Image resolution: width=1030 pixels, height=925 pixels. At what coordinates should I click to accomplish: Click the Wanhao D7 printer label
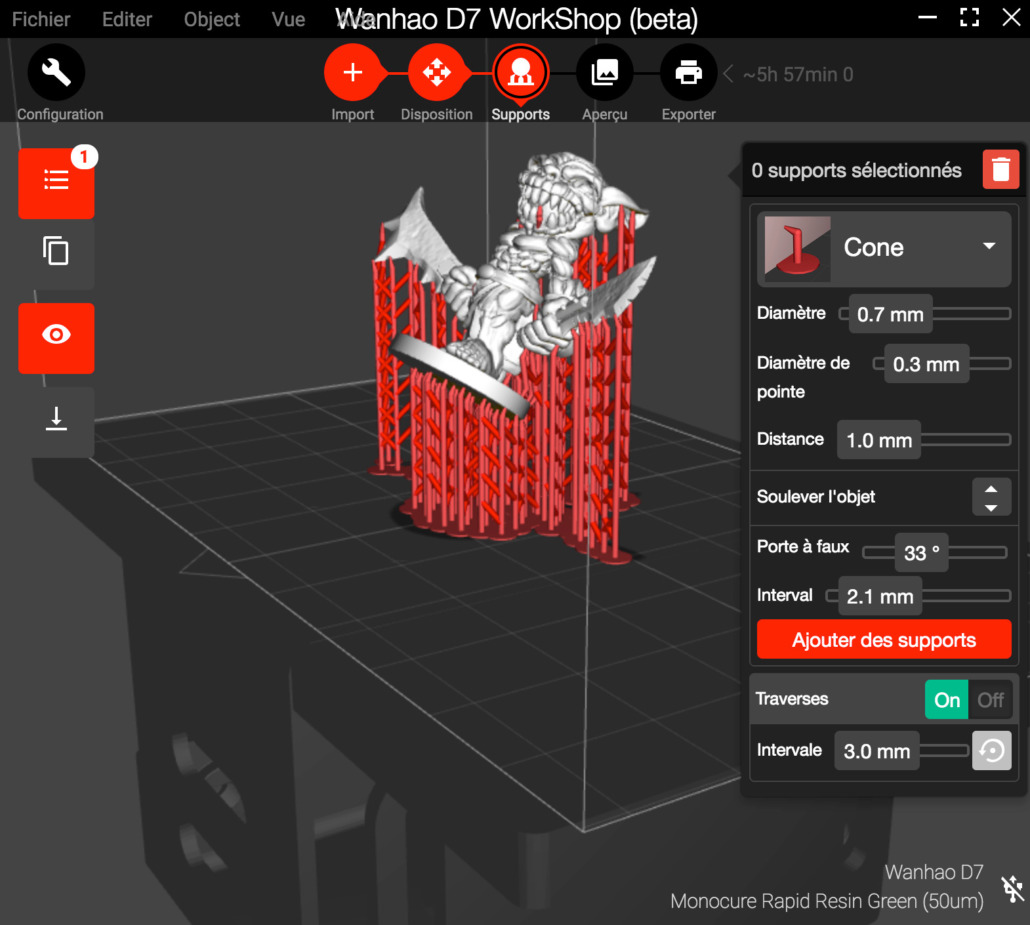click(x=933, y=872)
